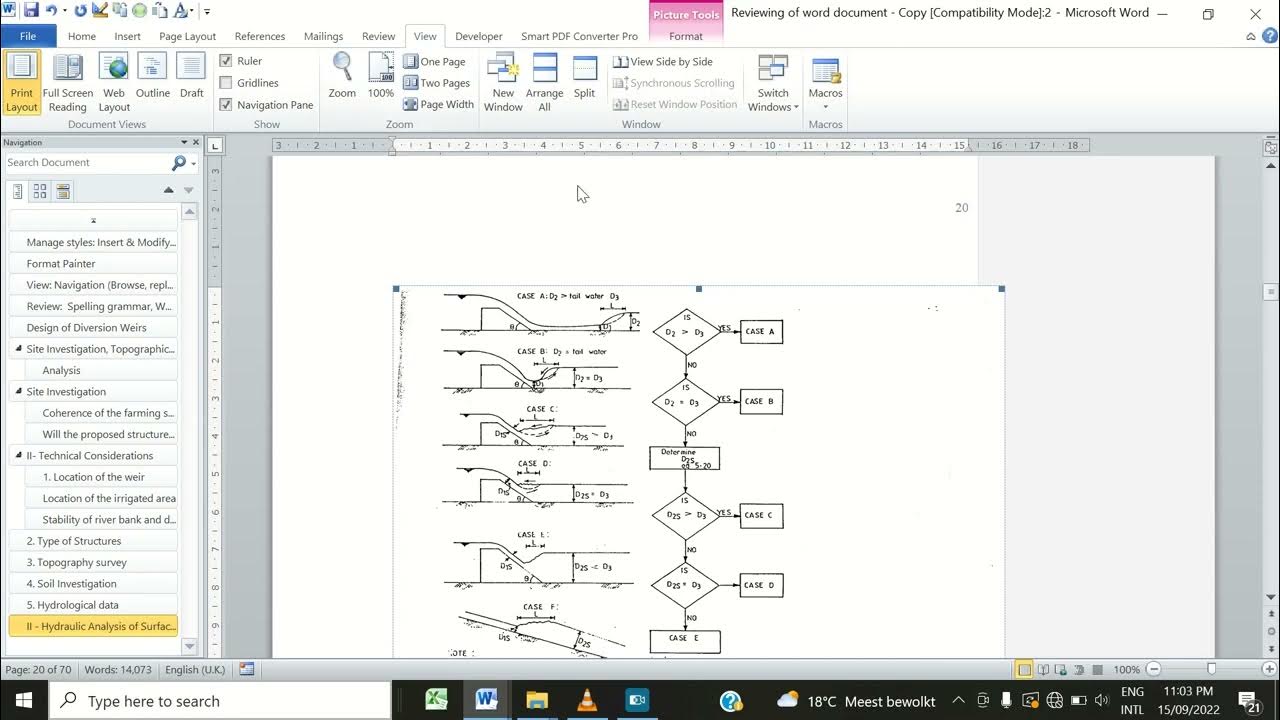
Task: Open Excel from the taskbar
Action: [436, 700]
